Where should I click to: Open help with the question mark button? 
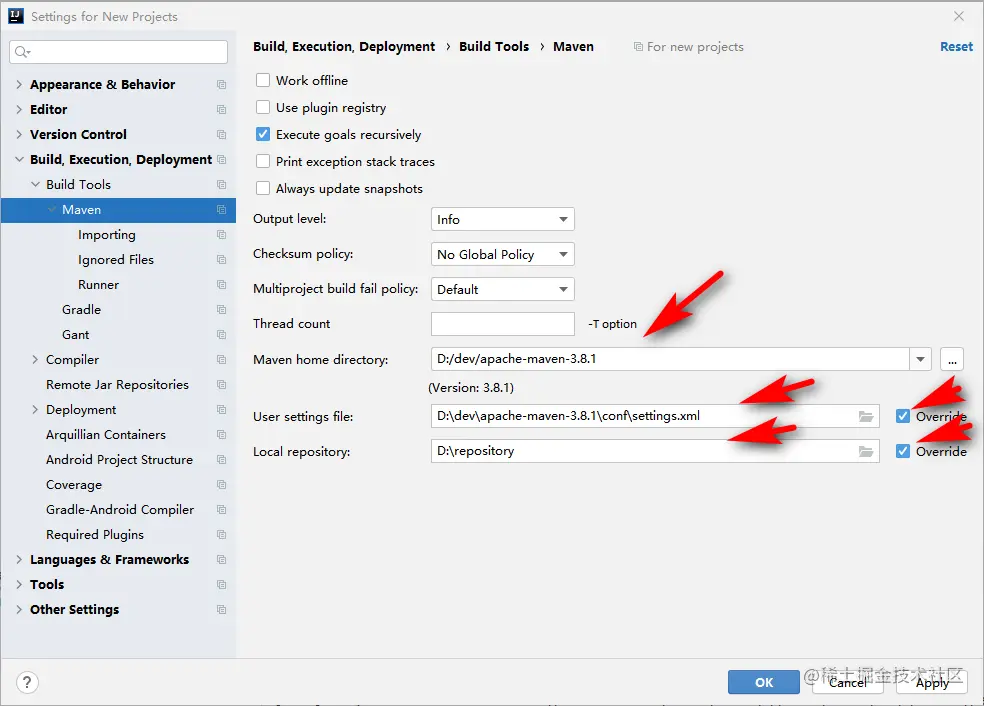tap(27, 682)
